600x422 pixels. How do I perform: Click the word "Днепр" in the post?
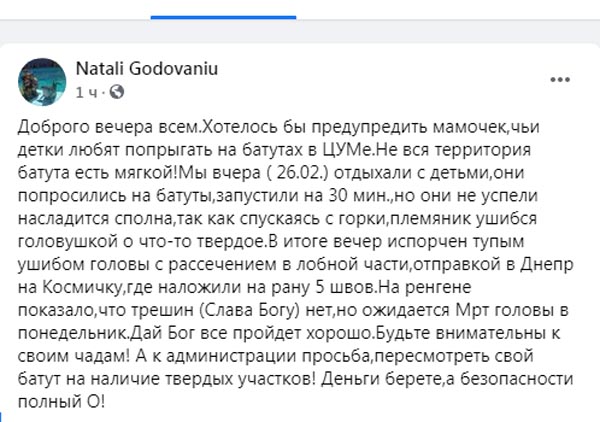click(x=546, y=265)
